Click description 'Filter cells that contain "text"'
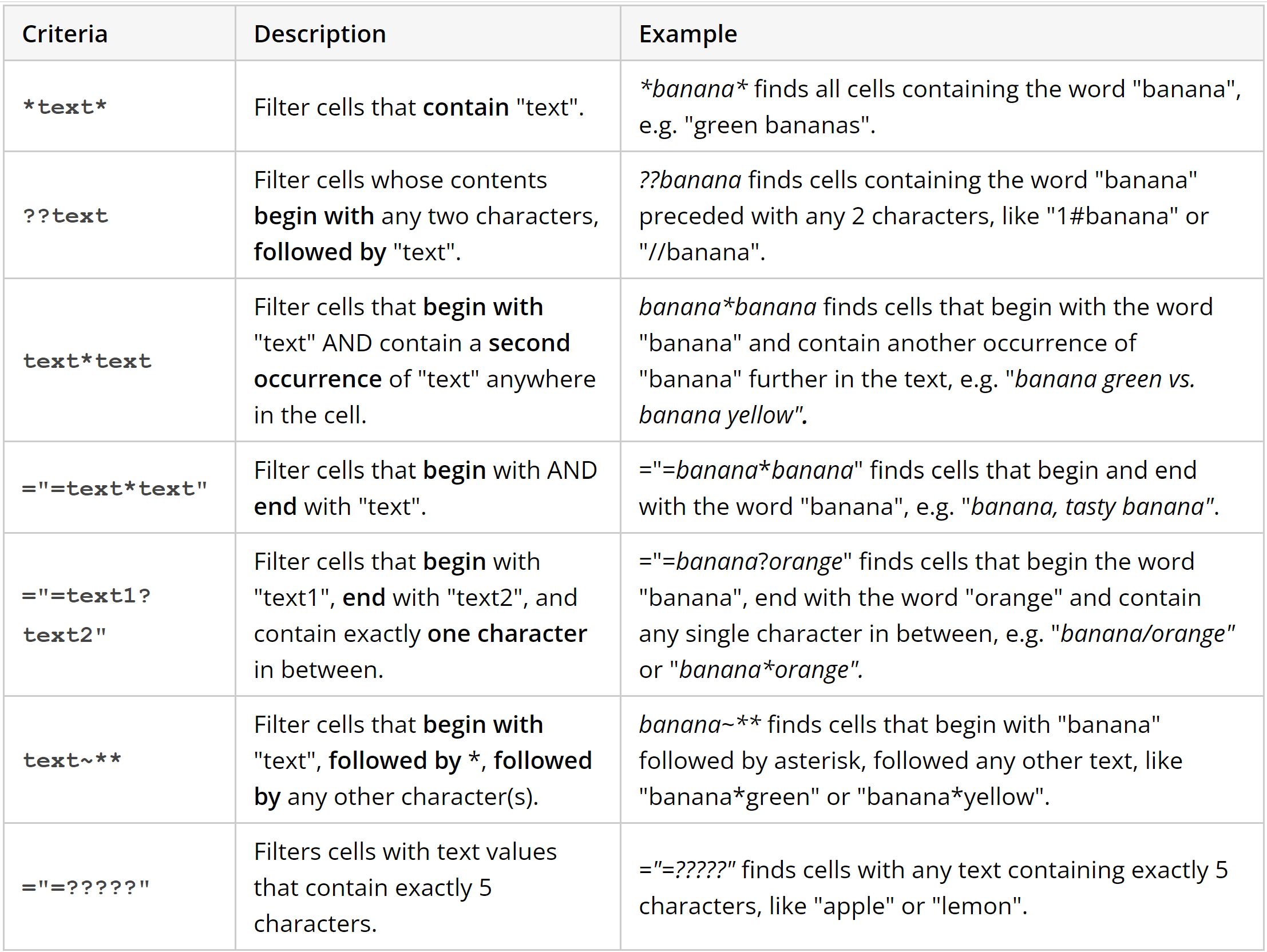 tap(419, 107)
